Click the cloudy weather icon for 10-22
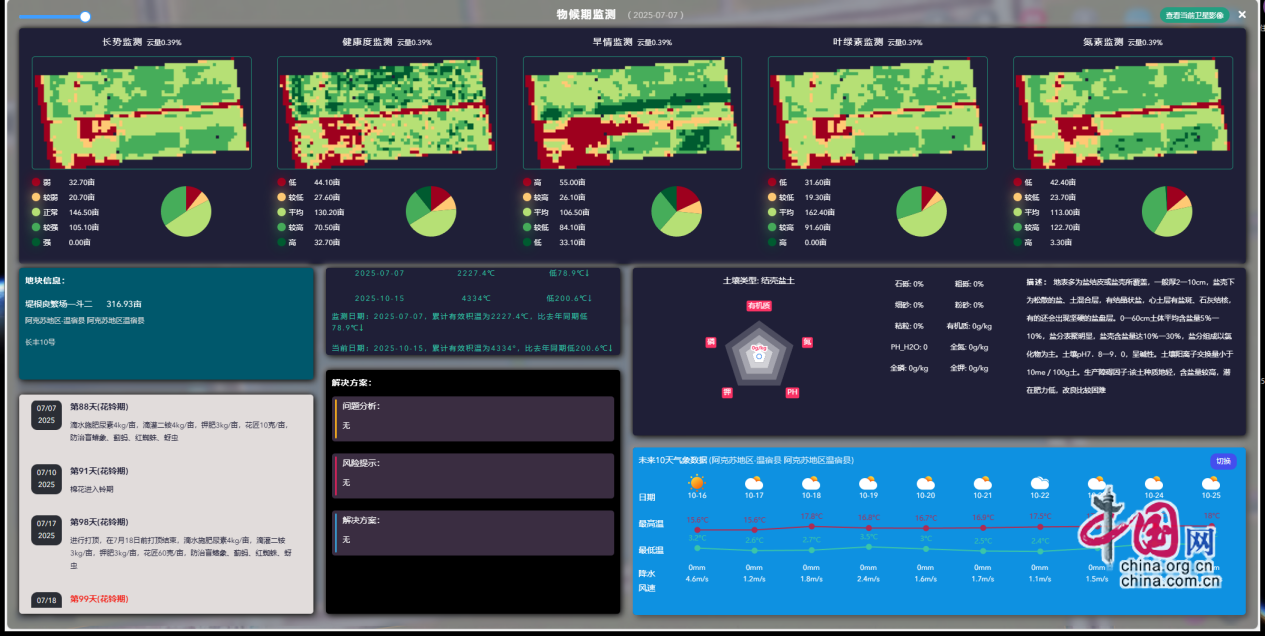The width and height of the screenshot is (1265, 636). tap(1040, 483)
